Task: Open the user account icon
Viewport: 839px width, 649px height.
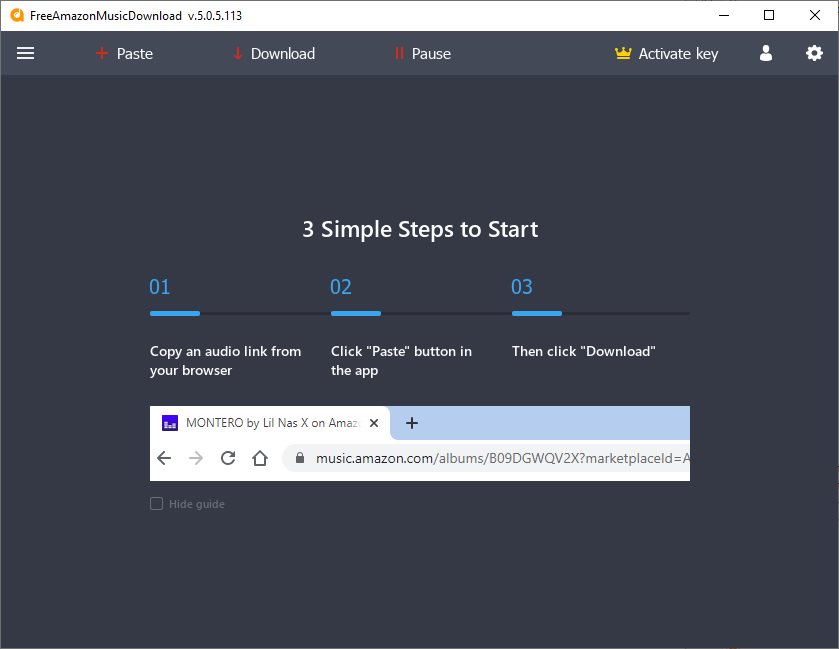Action: (766, 53)
